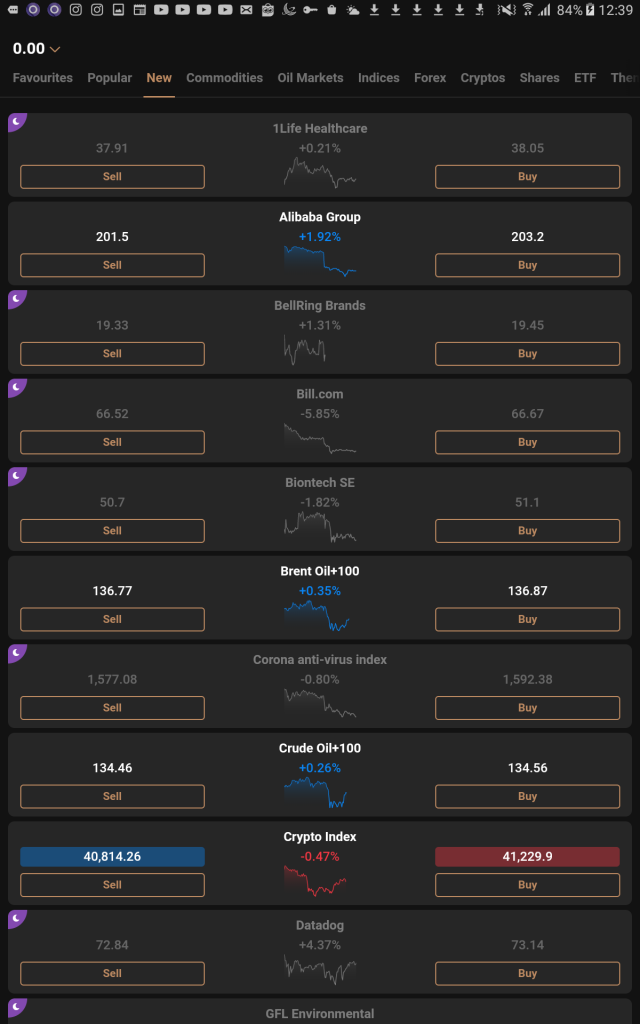
Task: Switch to the Commodities tab
Action: point(224,78)
